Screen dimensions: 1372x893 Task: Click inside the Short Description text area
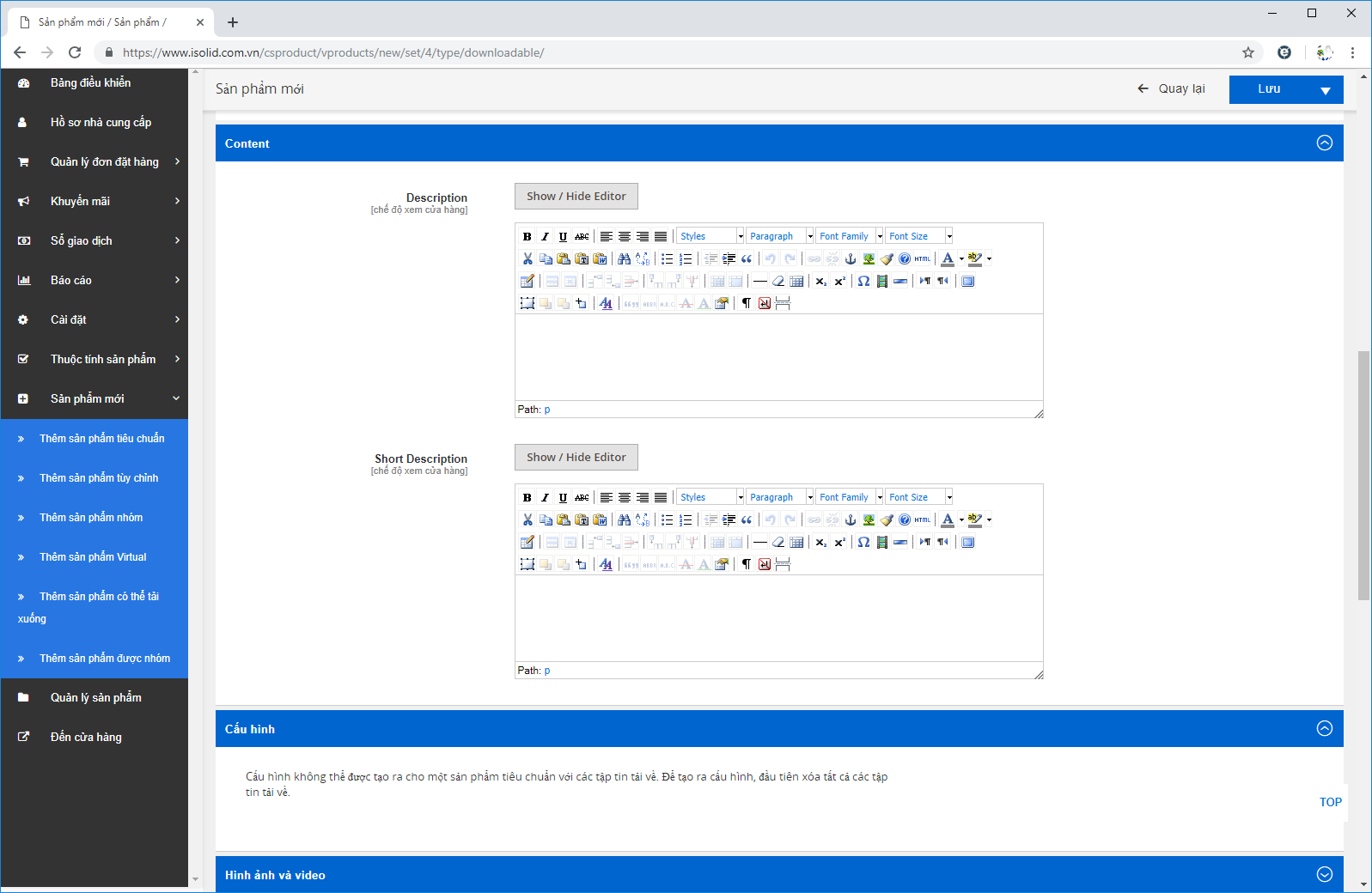pos(778,617)
